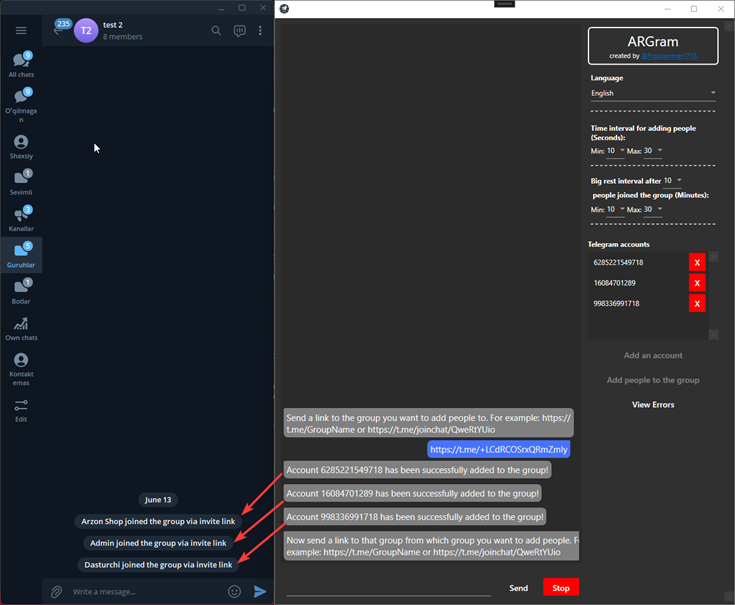Open the emoji picker in Telegram
Viewport: 735px width, 605px height.
point(234,592)
